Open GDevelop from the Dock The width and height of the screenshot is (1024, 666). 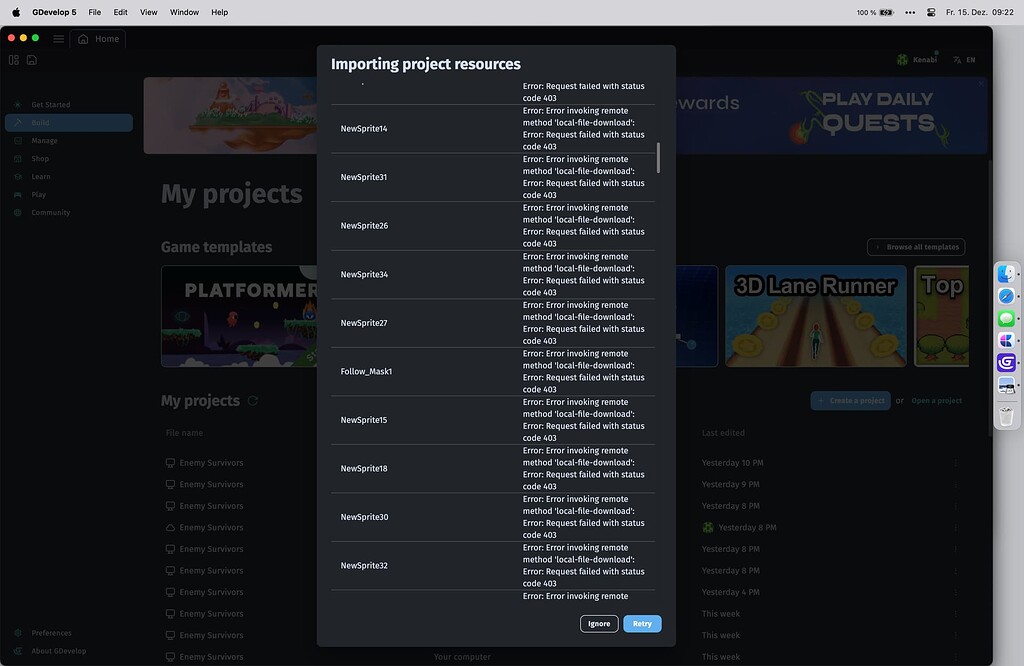click(x=1006, y=362)
